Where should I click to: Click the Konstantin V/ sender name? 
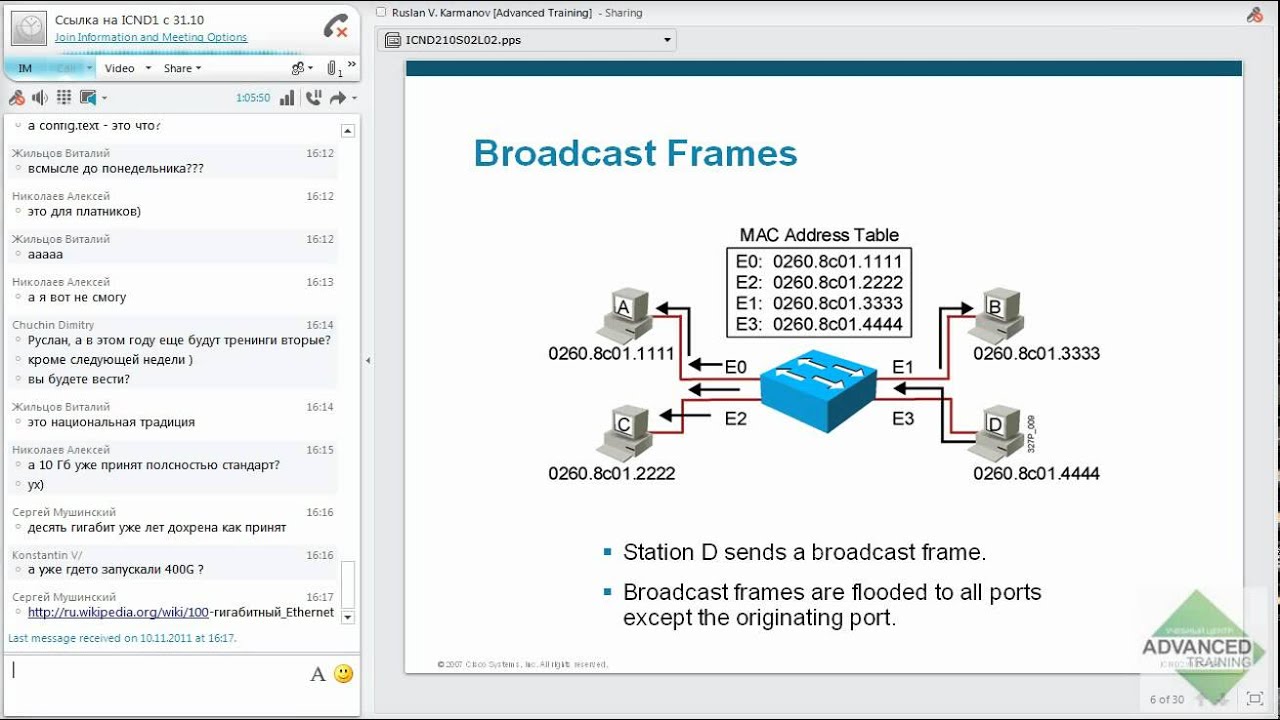tap(47, 555)
